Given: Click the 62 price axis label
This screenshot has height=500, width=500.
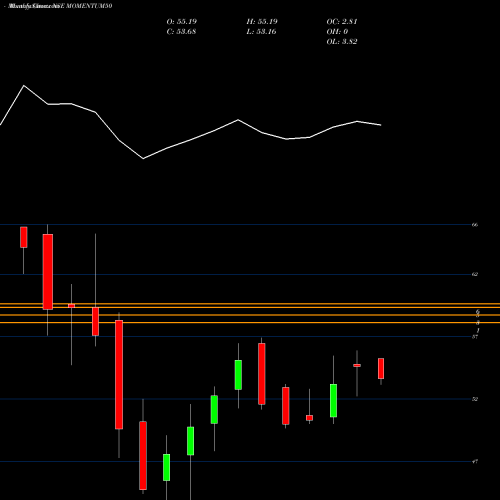Looking at the screenshot, I should click(x=475, y=274).
